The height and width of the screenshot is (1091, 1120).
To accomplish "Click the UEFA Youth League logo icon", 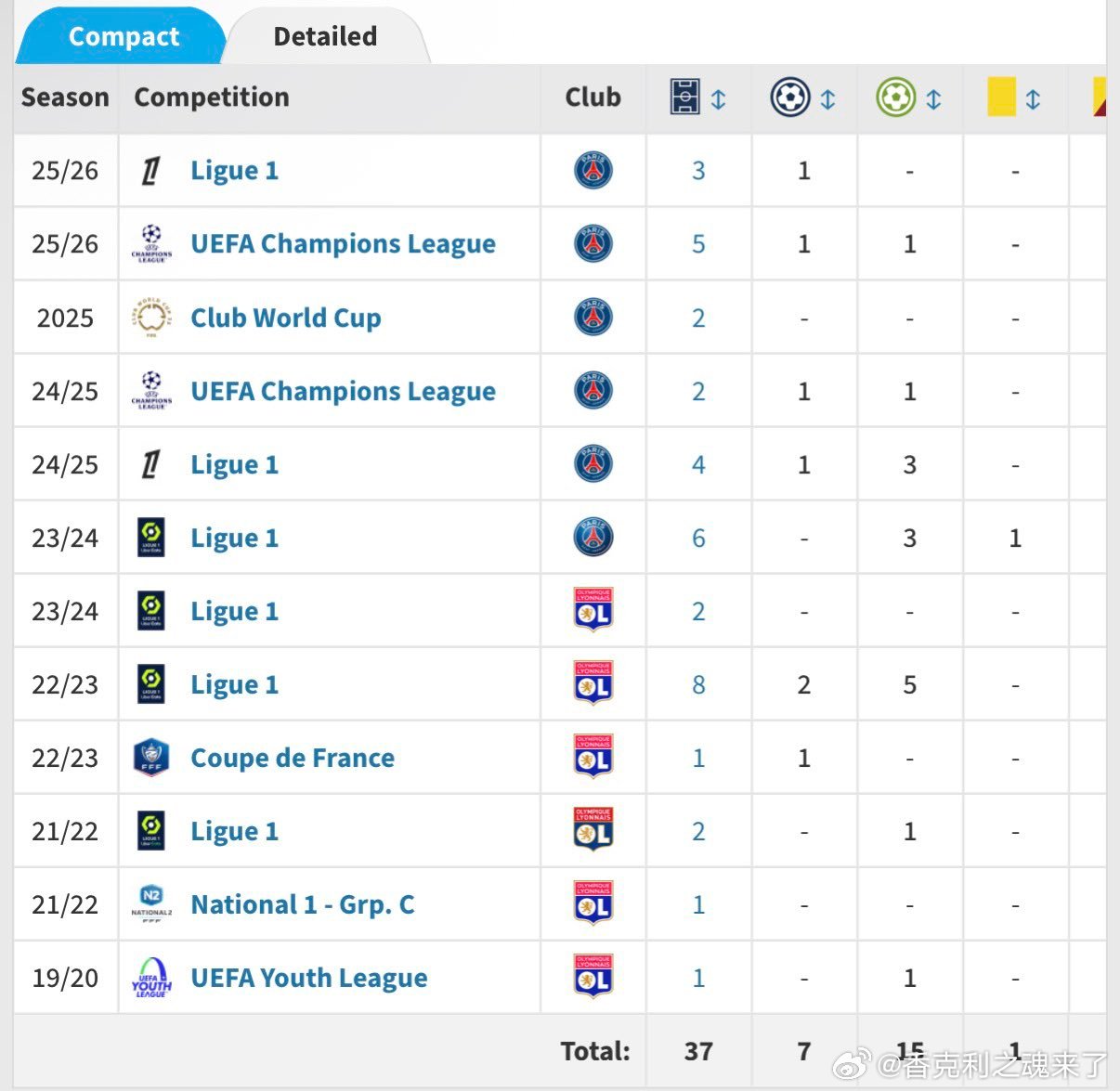I will coord(151,978).
